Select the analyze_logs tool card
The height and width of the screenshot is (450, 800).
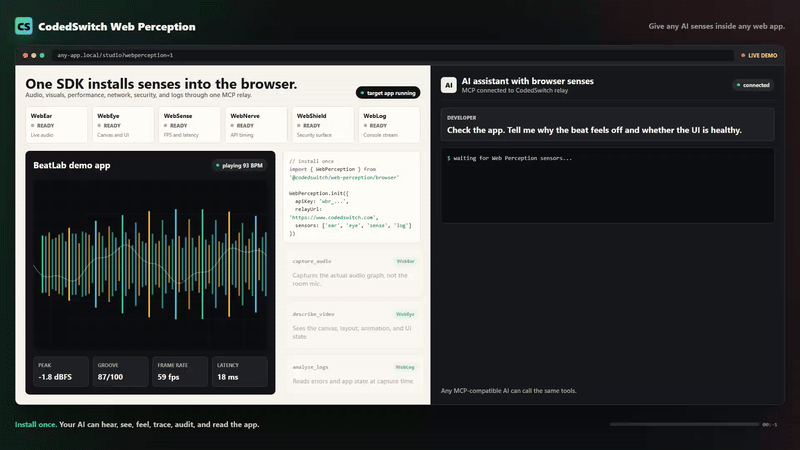pos(354,374)
